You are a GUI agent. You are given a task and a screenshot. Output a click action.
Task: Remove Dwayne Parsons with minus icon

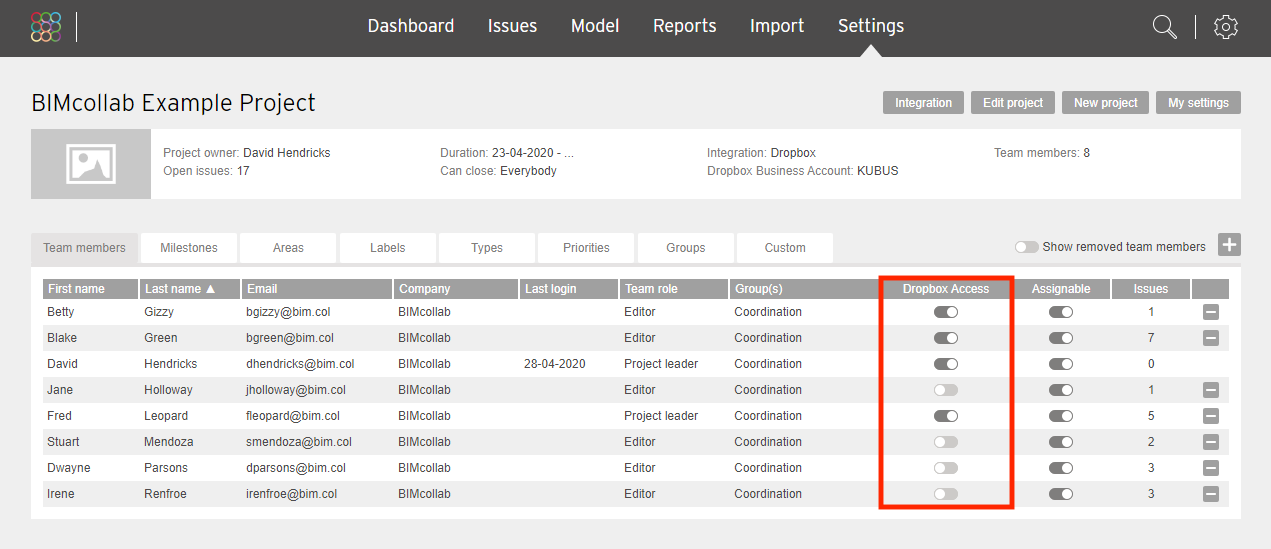tap(1211, 468)
